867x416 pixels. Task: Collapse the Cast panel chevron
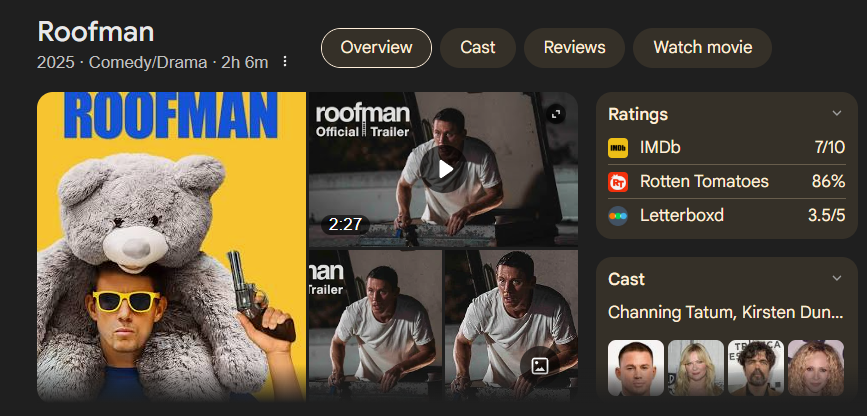837,278
